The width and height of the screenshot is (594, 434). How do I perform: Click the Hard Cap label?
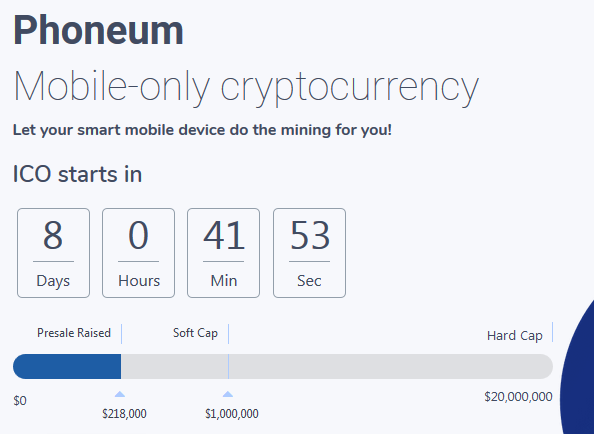point(515,336)
